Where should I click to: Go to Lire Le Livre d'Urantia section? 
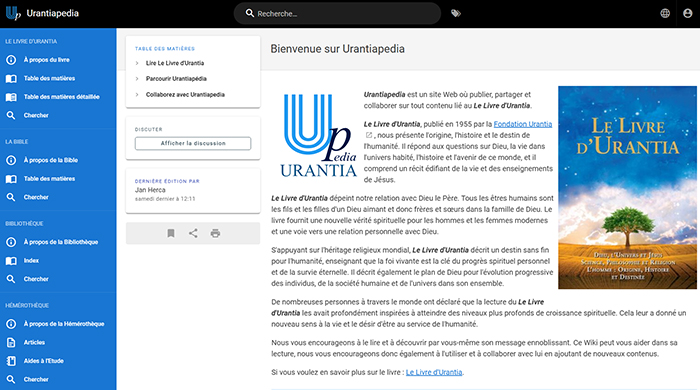click(x=175, y=63)
